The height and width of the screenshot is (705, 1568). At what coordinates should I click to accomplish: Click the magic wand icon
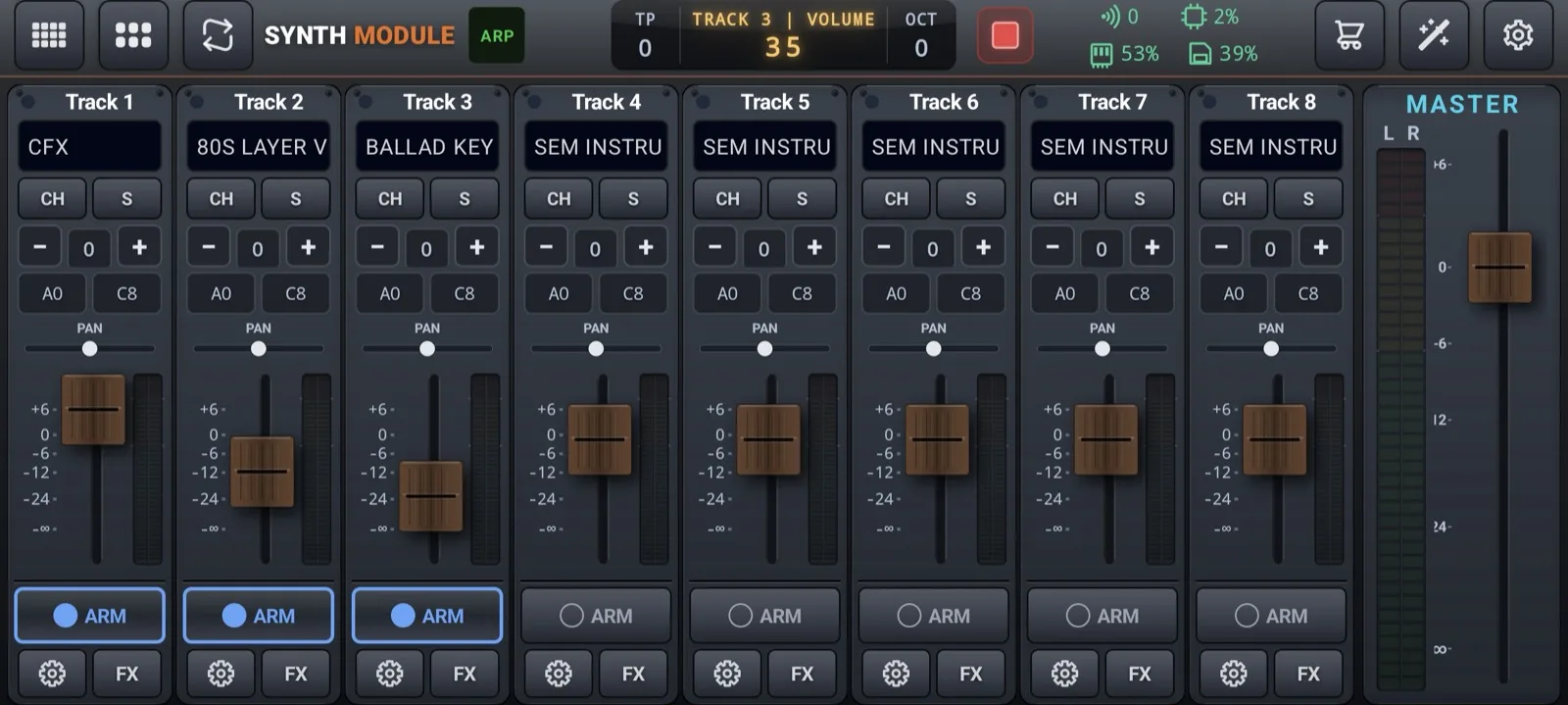point(1434,35)
